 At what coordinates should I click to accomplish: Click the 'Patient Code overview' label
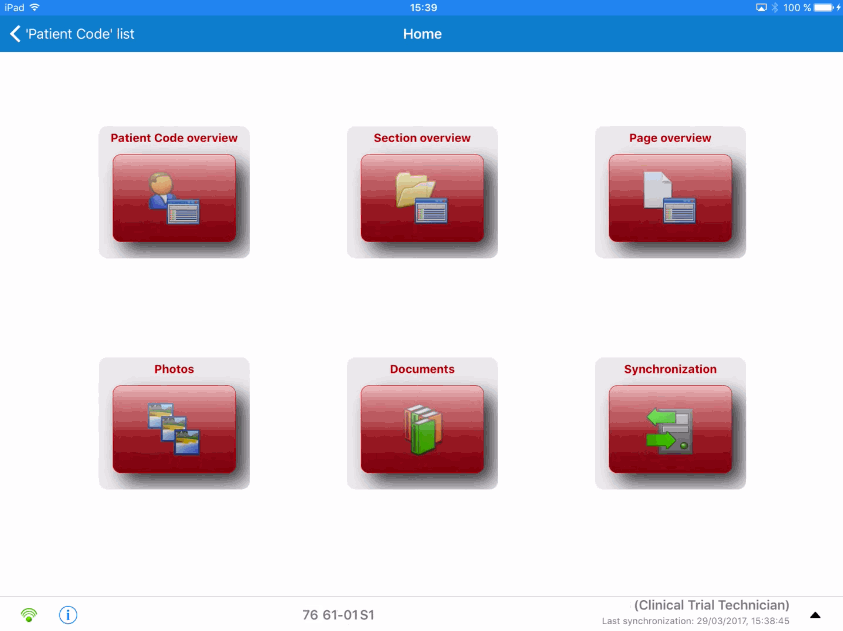tap(174, 138)
